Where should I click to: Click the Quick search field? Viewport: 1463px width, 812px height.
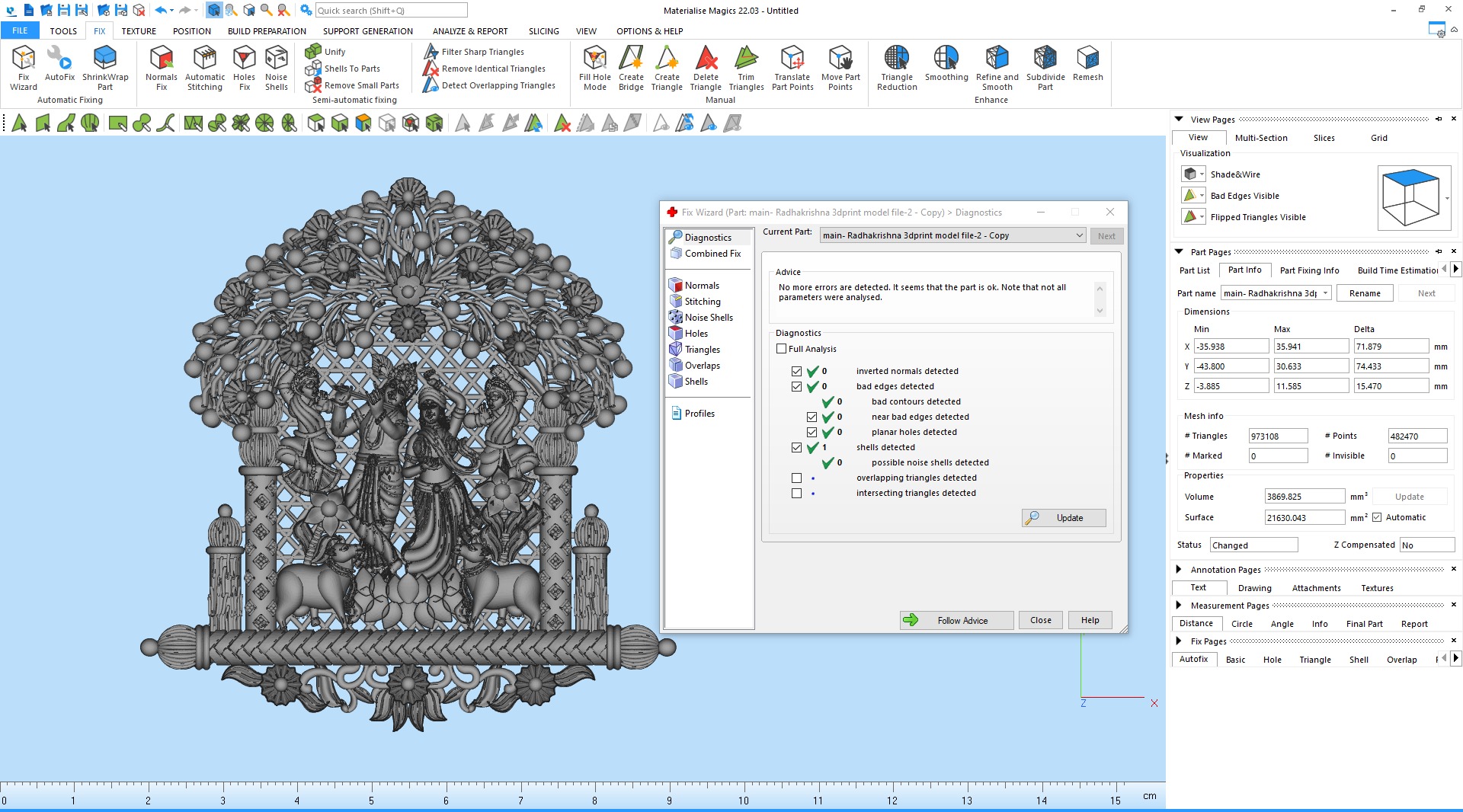click(391, 11)
